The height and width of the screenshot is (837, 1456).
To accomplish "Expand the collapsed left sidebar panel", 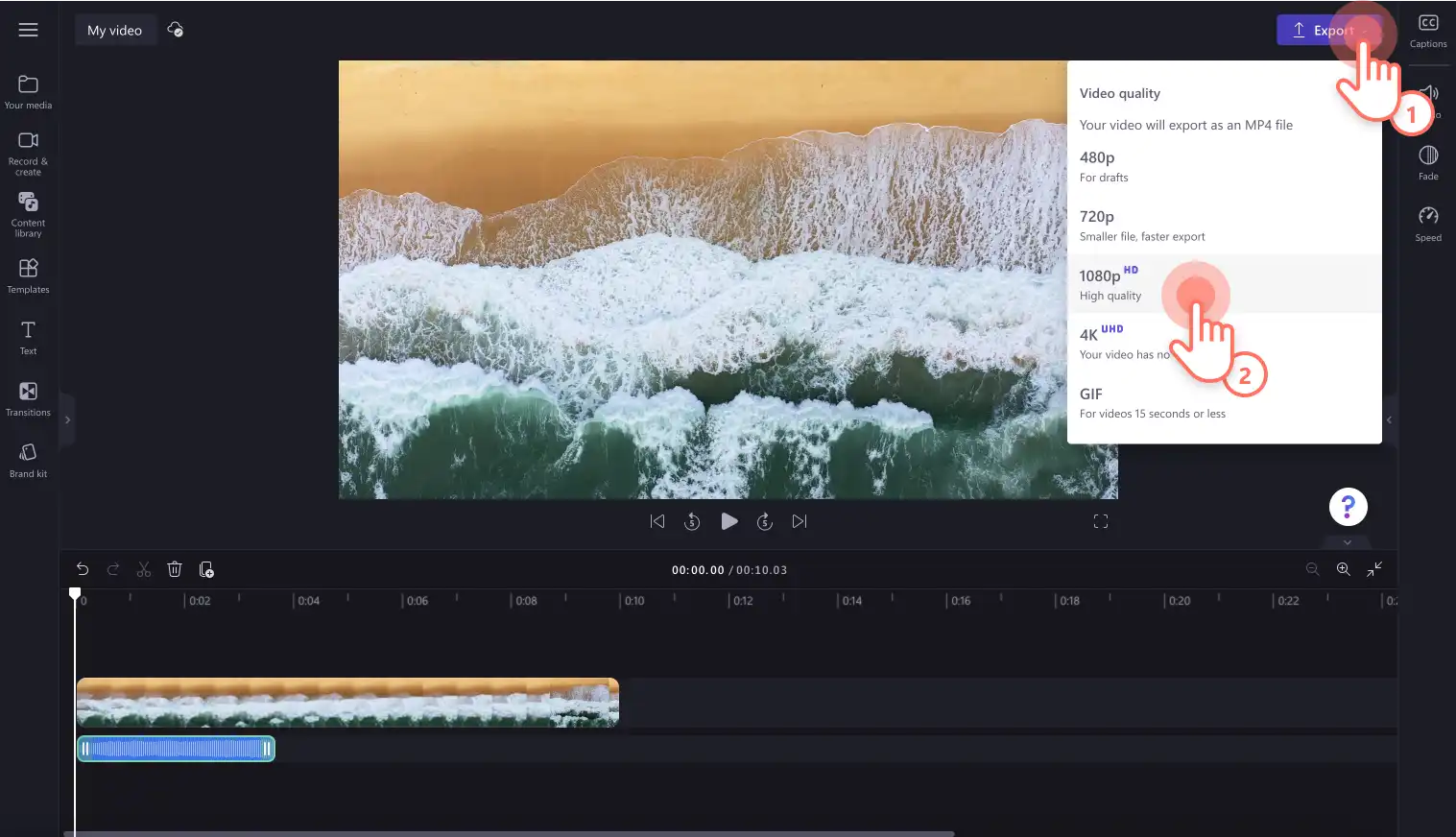I will coord(67,420).
